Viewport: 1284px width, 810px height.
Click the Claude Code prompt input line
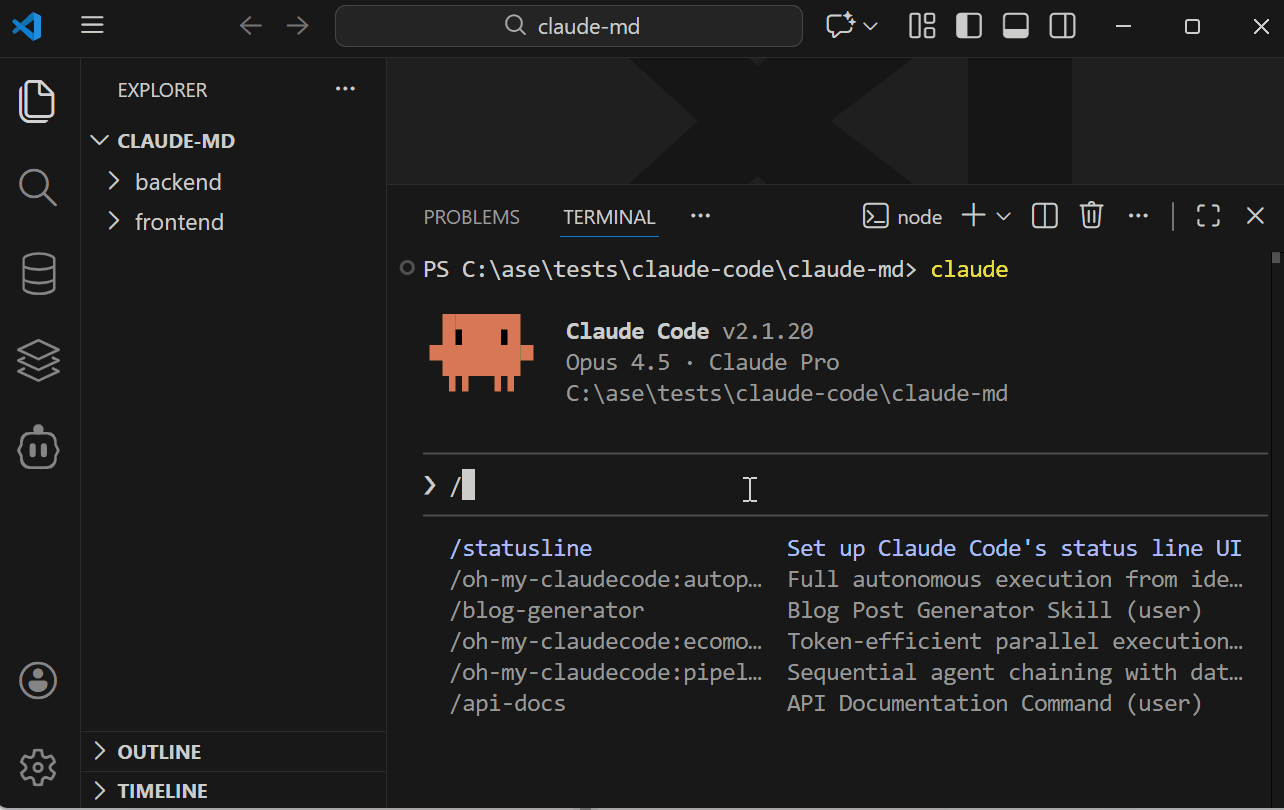point(847,486)
